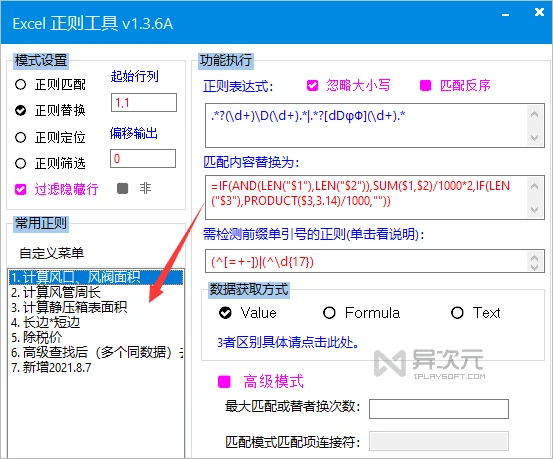Minimize the Excel 正则工具 window
Image resolution: width=553 pixels, height=459 pixels.
506,15
